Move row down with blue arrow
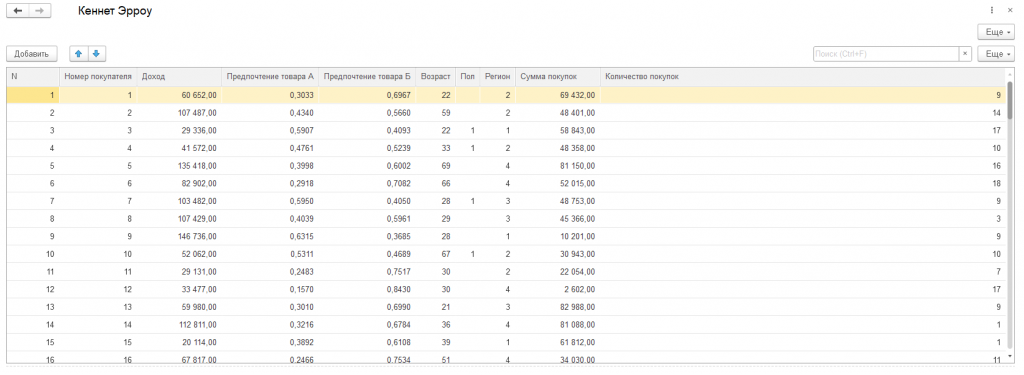 coord(96,54)
